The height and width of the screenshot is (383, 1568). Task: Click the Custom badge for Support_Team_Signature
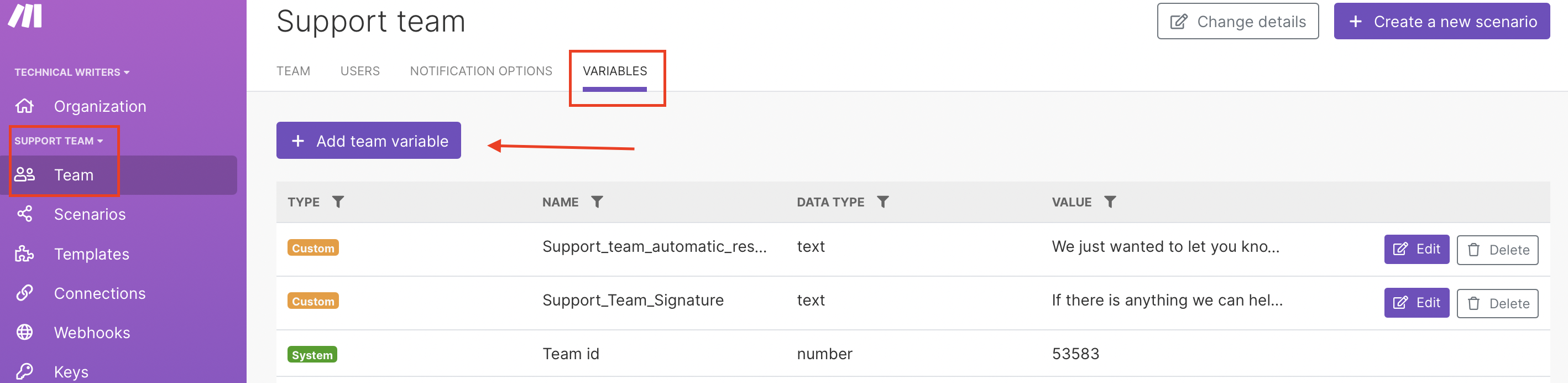313,301
